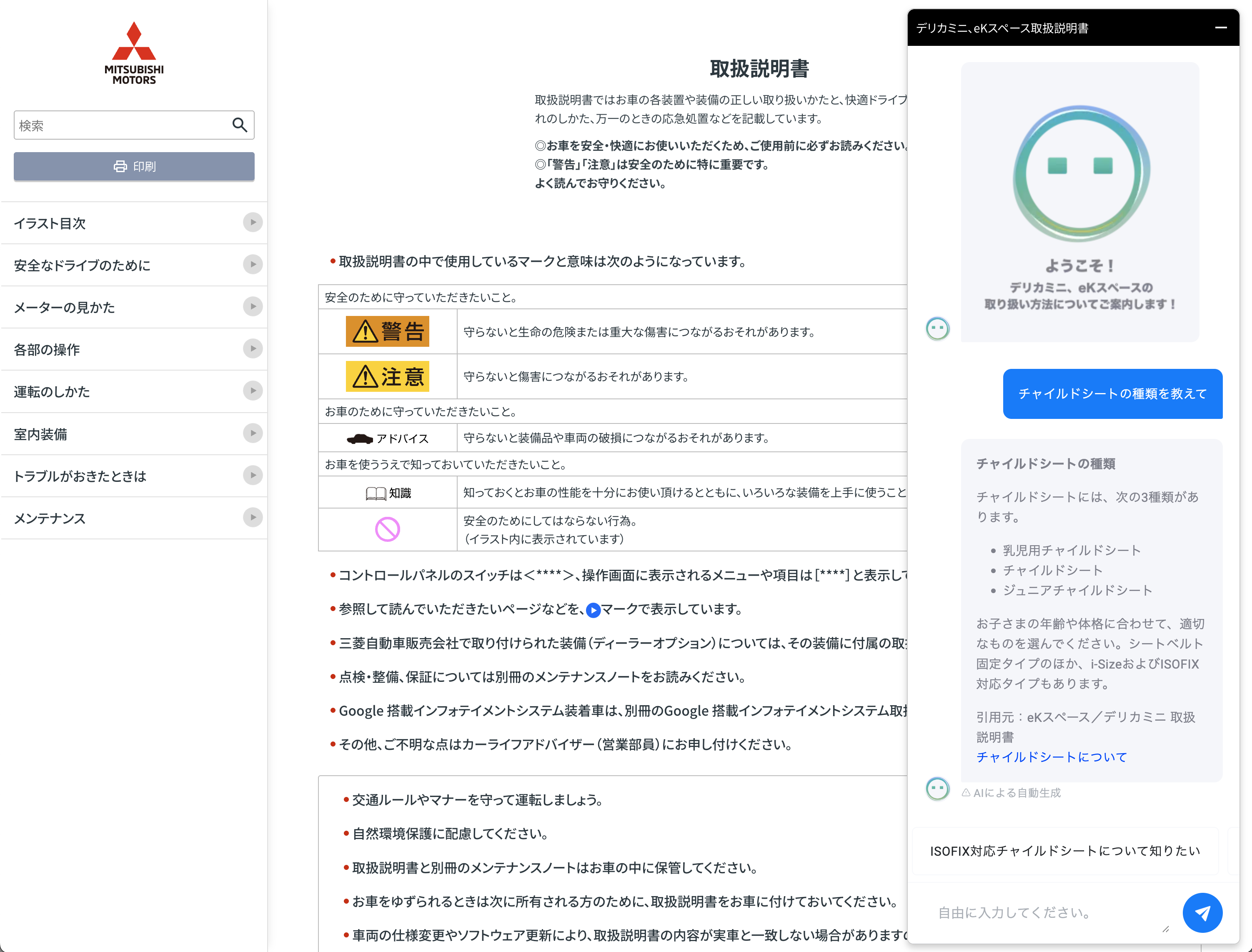Screen dimensions: 1252x952
Task: Click the Mitsubishi Motors logo
Action: 134,53
